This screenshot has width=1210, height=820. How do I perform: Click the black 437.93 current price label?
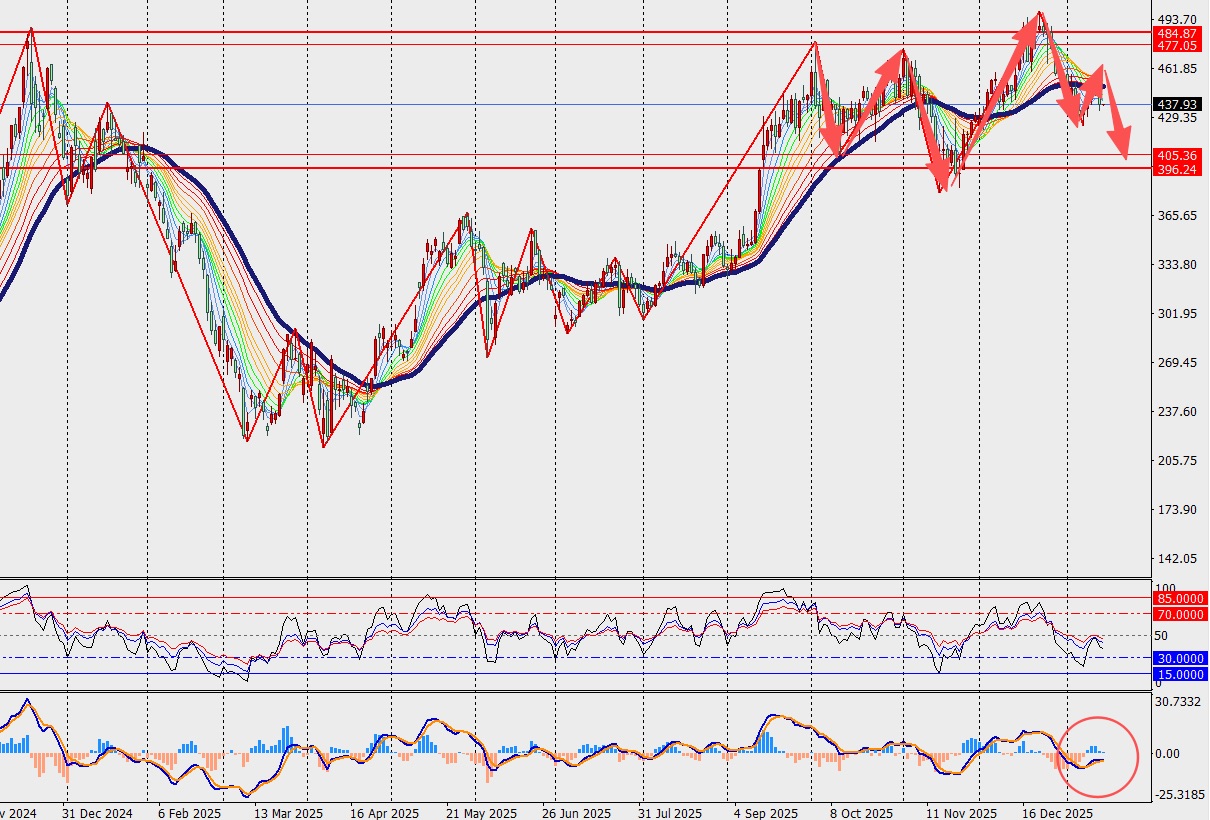click(1177, 104)
